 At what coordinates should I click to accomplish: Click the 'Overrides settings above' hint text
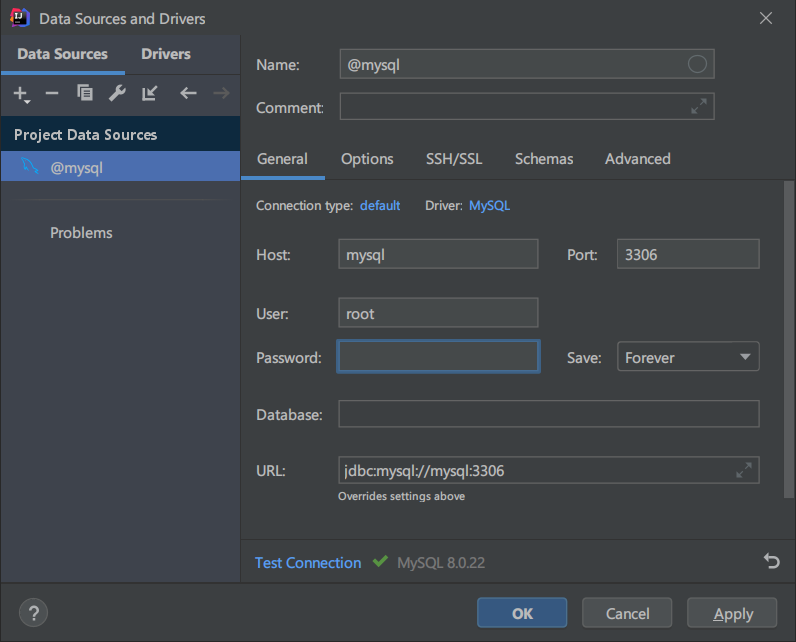click(401, 496)
